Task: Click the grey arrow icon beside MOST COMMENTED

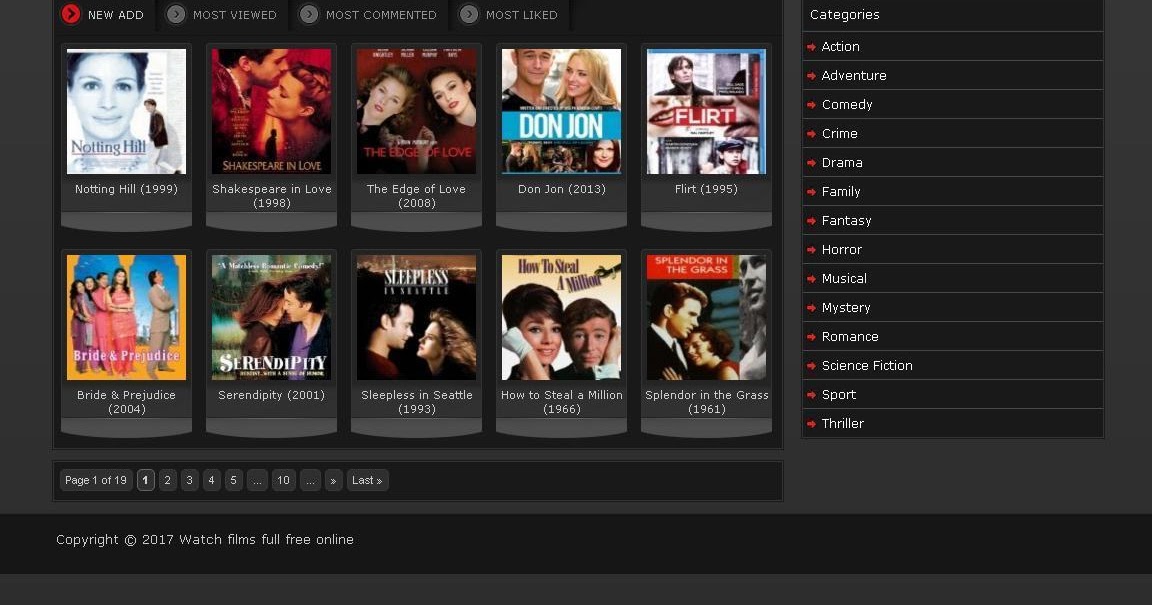Action: point(309,14)
